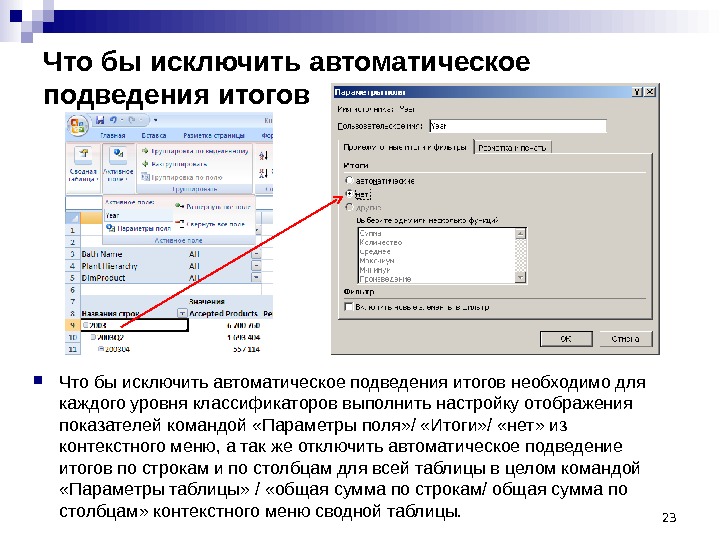Select the нет radio button
720x540 pixels.
(349, 194)
